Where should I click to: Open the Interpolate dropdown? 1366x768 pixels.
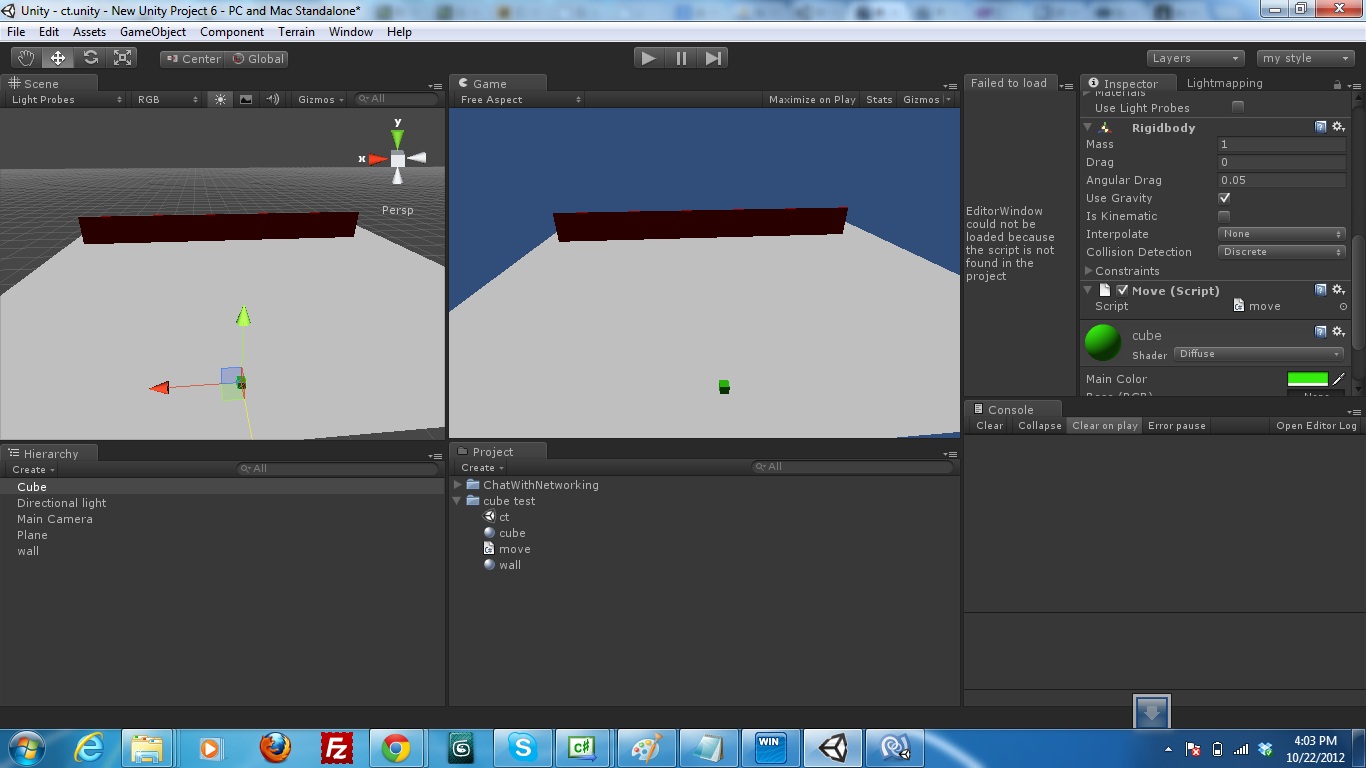pos(1280,234)
